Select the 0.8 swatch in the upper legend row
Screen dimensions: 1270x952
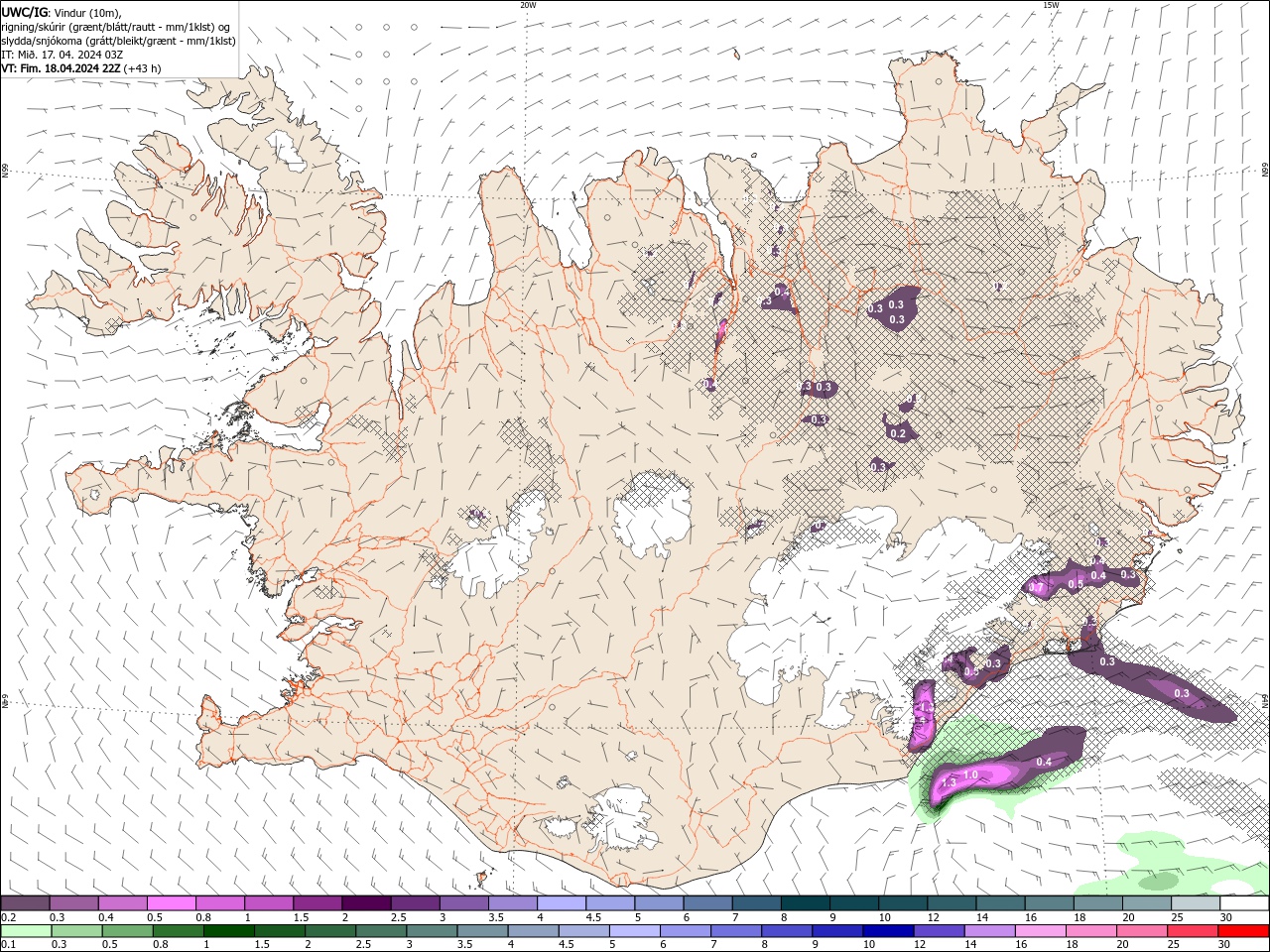(x=220, y=903)
